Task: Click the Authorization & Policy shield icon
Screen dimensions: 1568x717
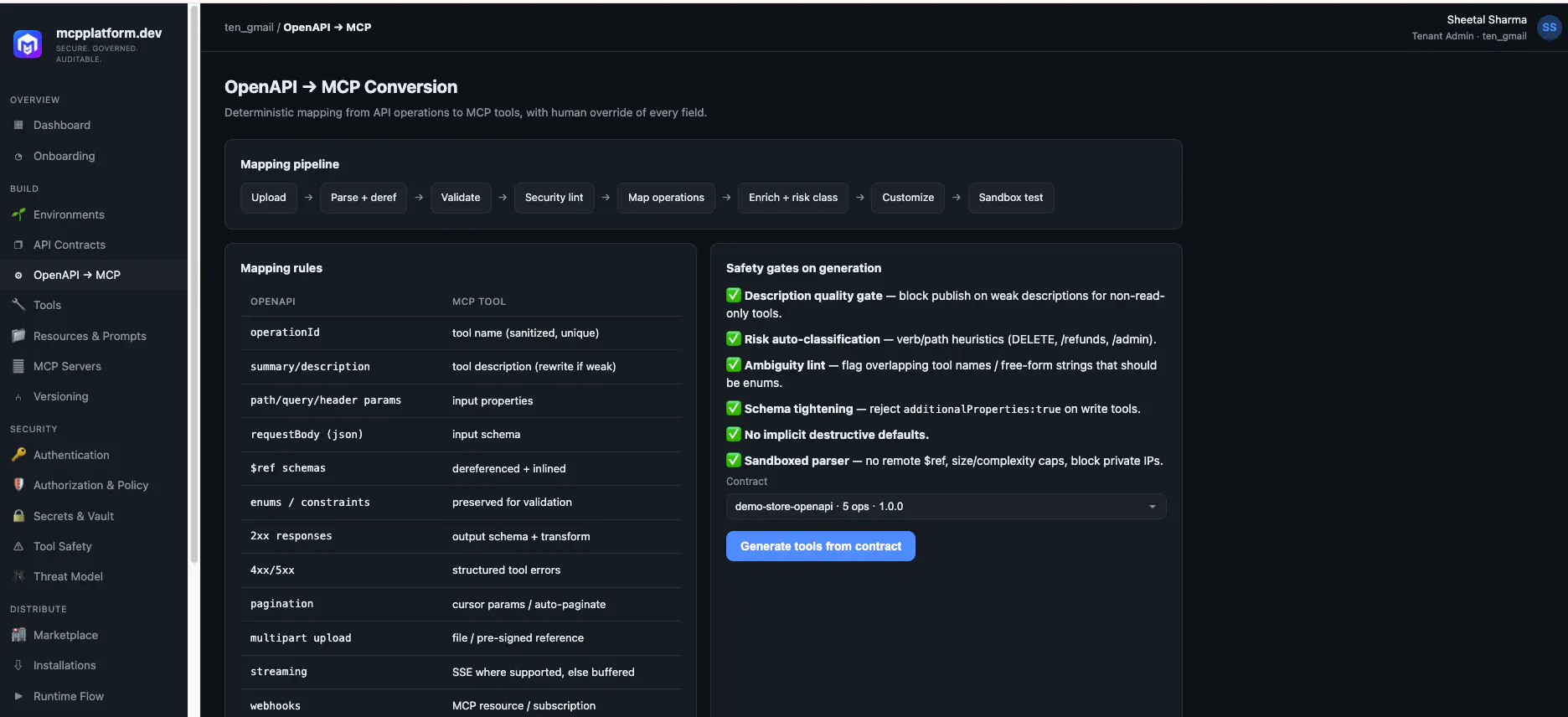Action: point(18,485)
